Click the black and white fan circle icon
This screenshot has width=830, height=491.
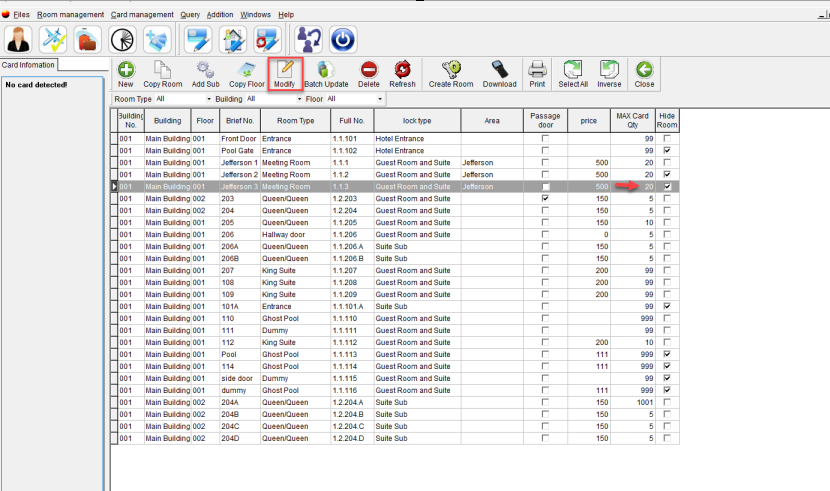click(x=122, y=40)
